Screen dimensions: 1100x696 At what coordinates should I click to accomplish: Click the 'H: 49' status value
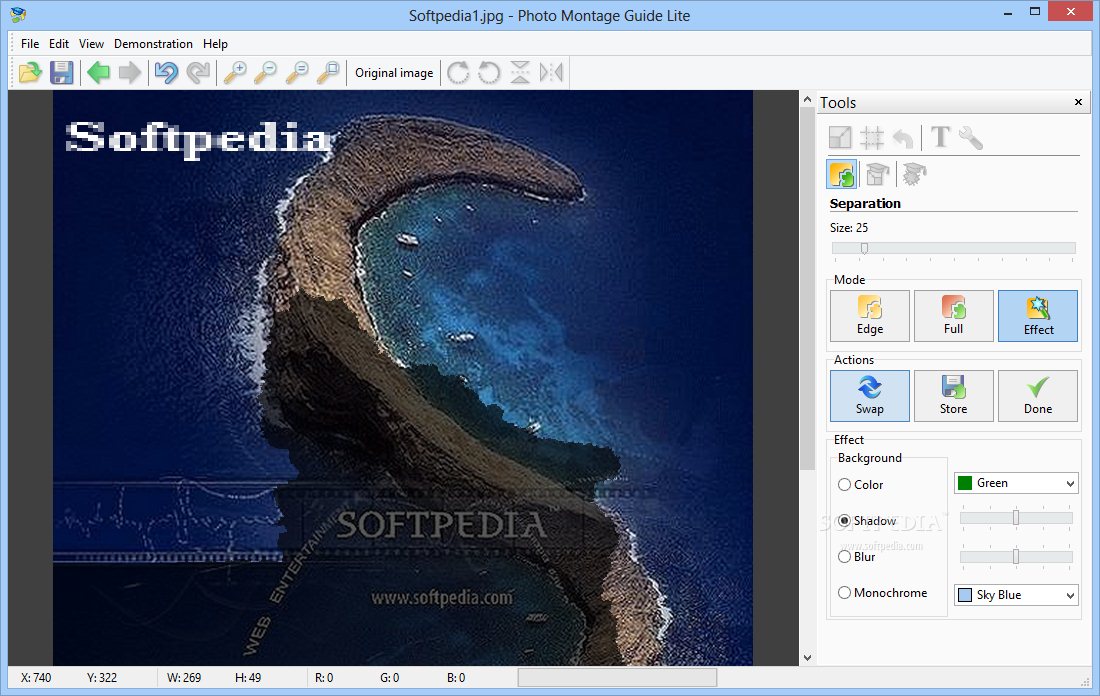point(248,678)
